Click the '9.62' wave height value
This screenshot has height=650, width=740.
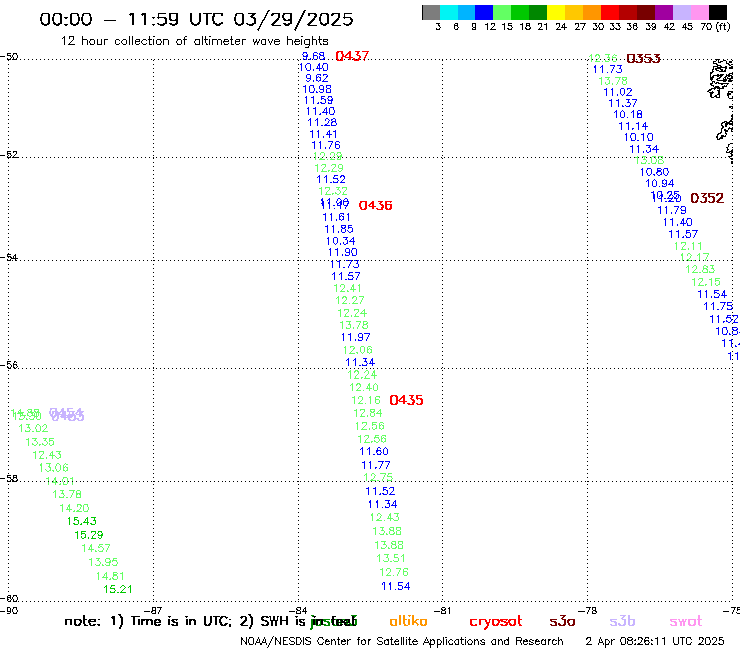(x=317, y=78)
